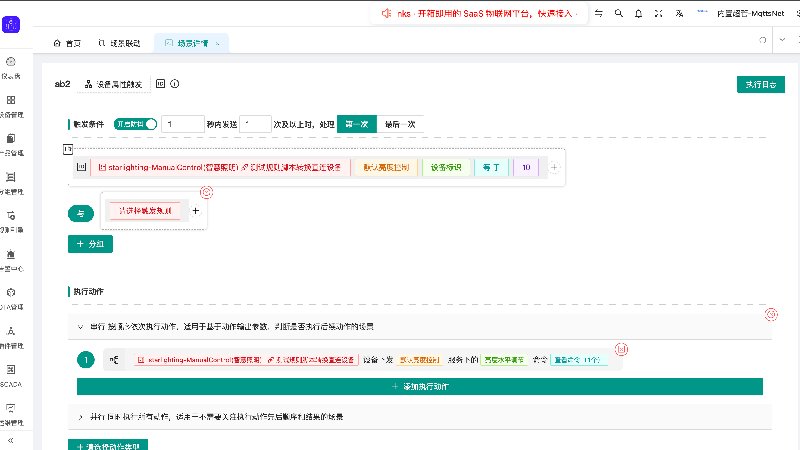Click the cyan command tag in action row 1

point(578,360)
